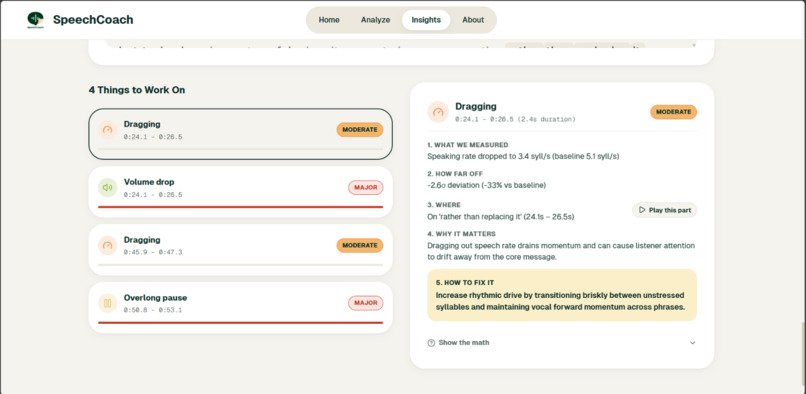
Task: Click the MAJOR badge on the Volume drop card
Action: pos(365,188)
